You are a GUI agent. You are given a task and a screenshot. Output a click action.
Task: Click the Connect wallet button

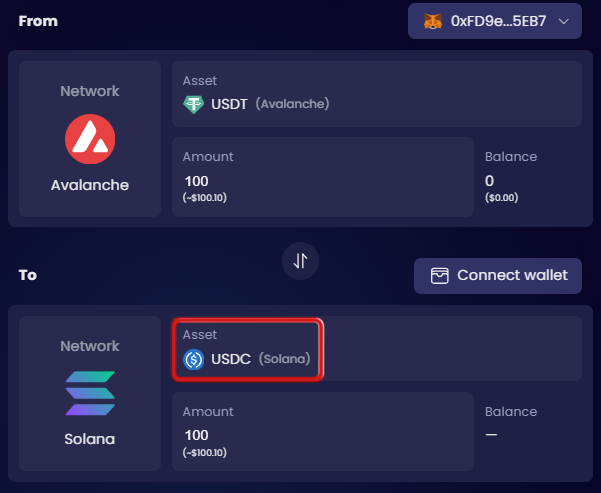[498, 276]
